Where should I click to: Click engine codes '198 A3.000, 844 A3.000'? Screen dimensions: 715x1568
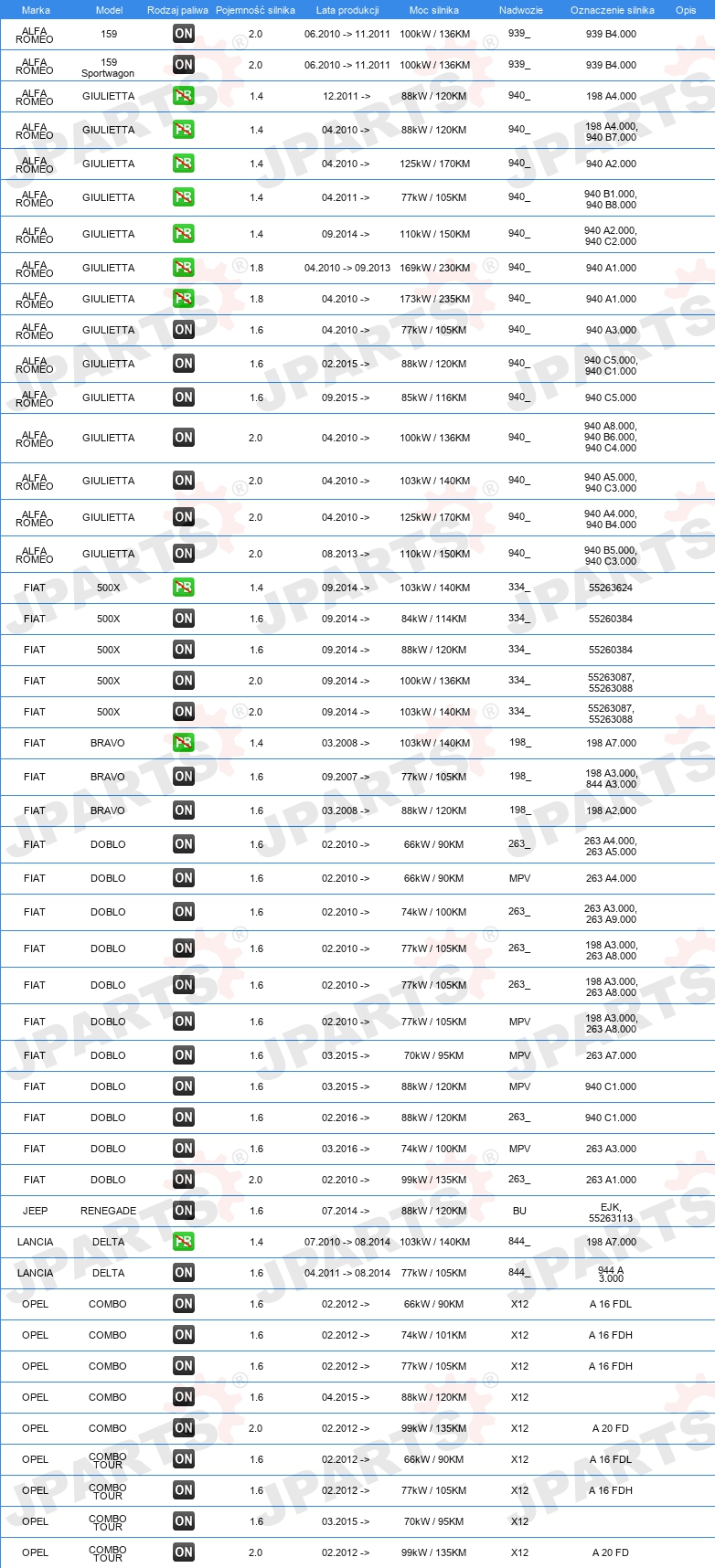(611, 779)
